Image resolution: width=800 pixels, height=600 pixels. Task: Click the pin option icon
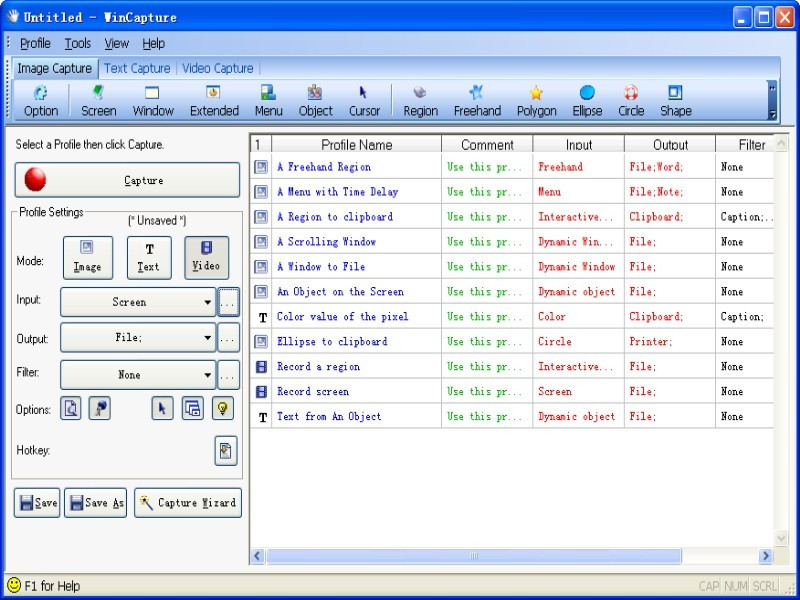tap(99, 408)
